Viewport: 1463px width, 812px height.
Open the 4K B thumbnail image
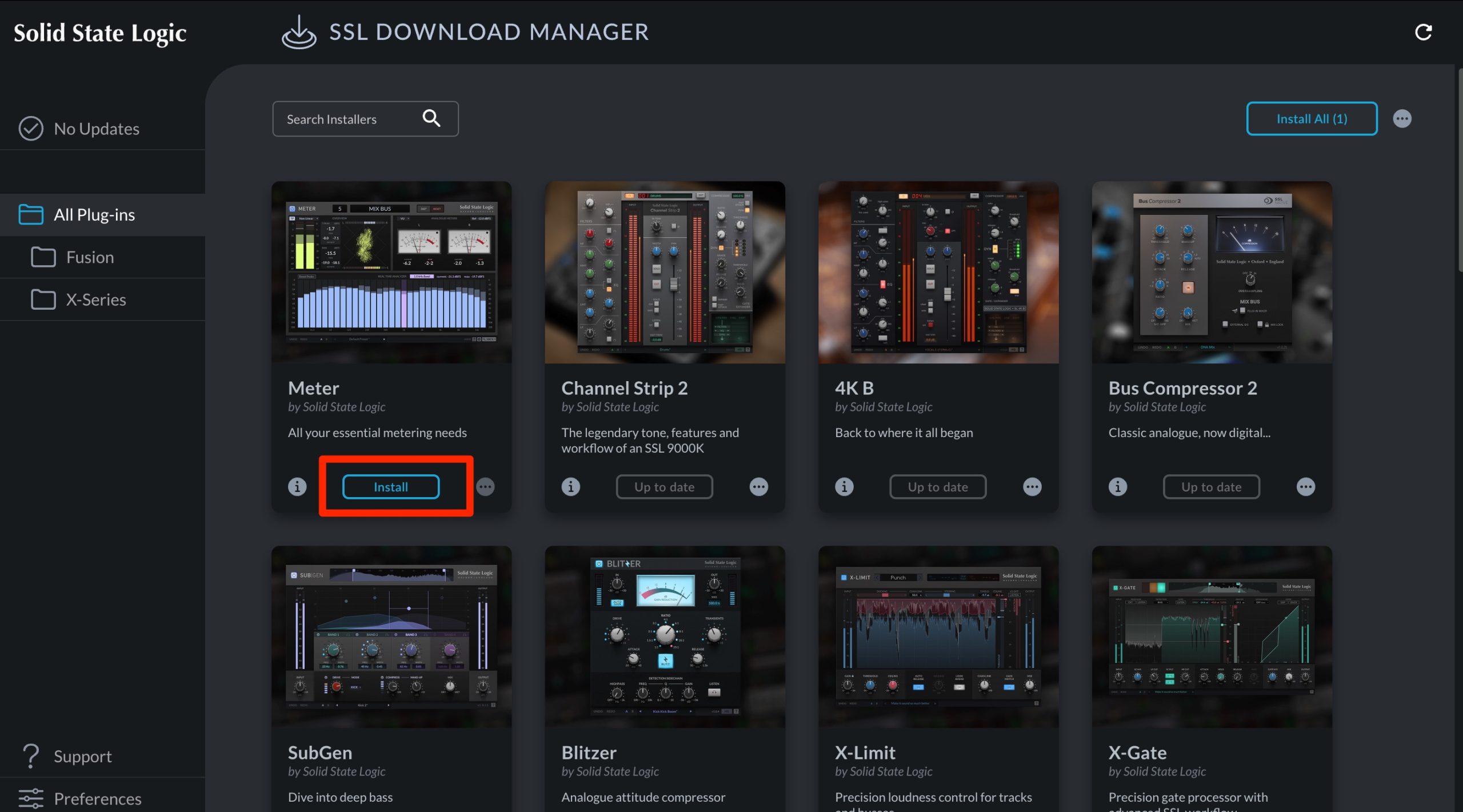click(x=938, y=273)
